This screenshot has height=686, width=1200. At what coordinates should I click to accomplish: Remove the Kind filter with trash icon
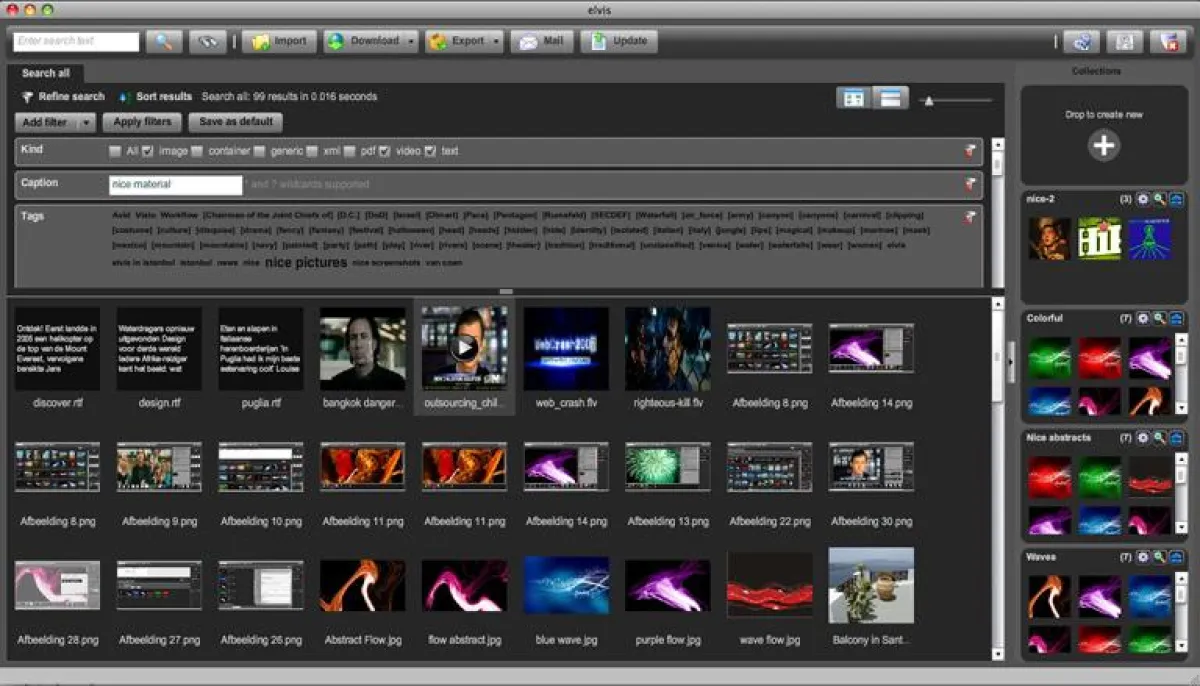969,151
